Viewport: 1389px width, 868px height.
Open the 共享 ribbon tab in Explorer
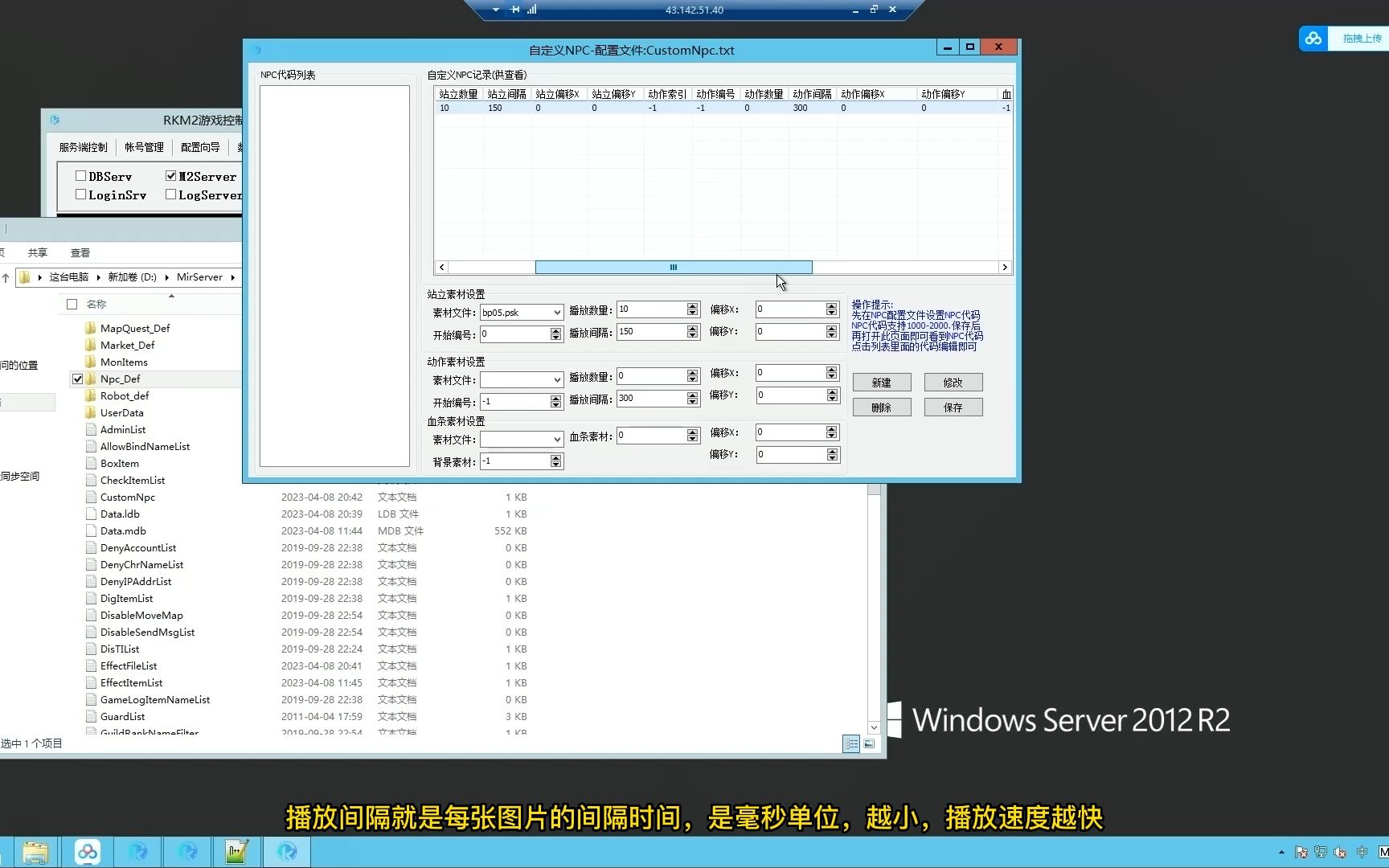tap(38, 252)
